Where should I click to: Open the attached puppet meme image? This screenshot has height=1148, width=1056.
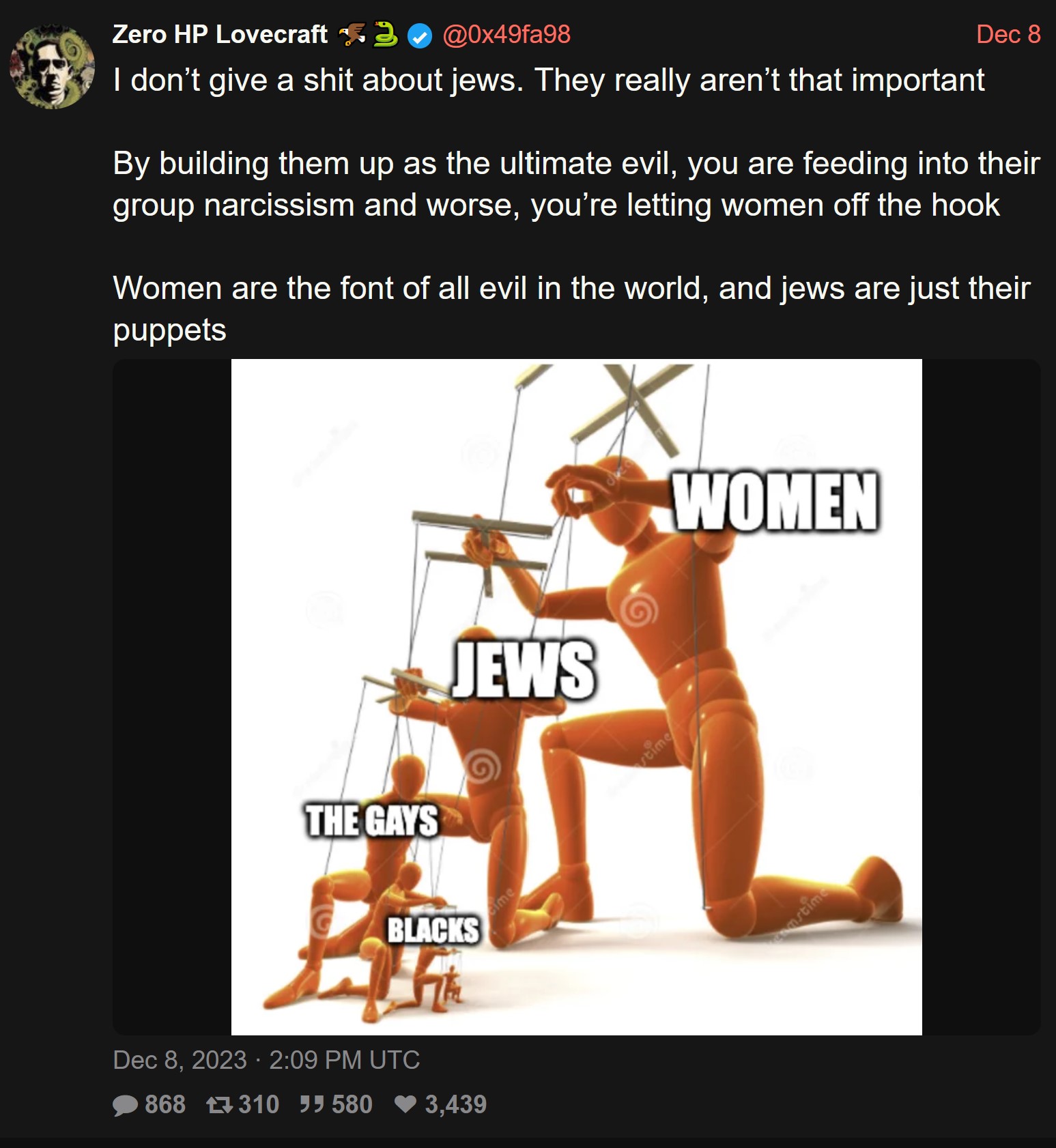click(577, 697)
